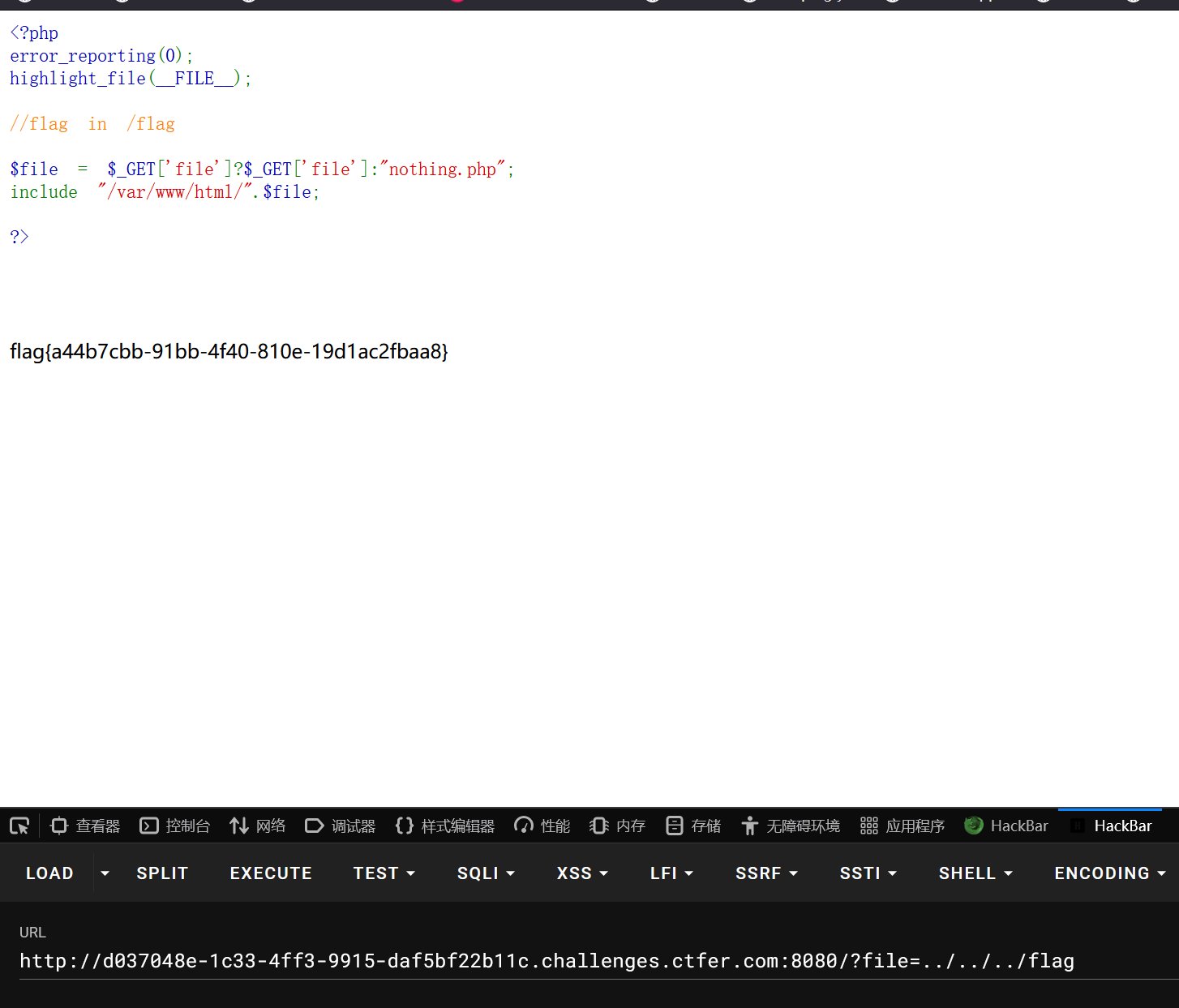Image resolution: width=1179 pixels, height=1008 pixels.
Task: Open the Console (控制台) panel
Action: click(x=175, y=826)
